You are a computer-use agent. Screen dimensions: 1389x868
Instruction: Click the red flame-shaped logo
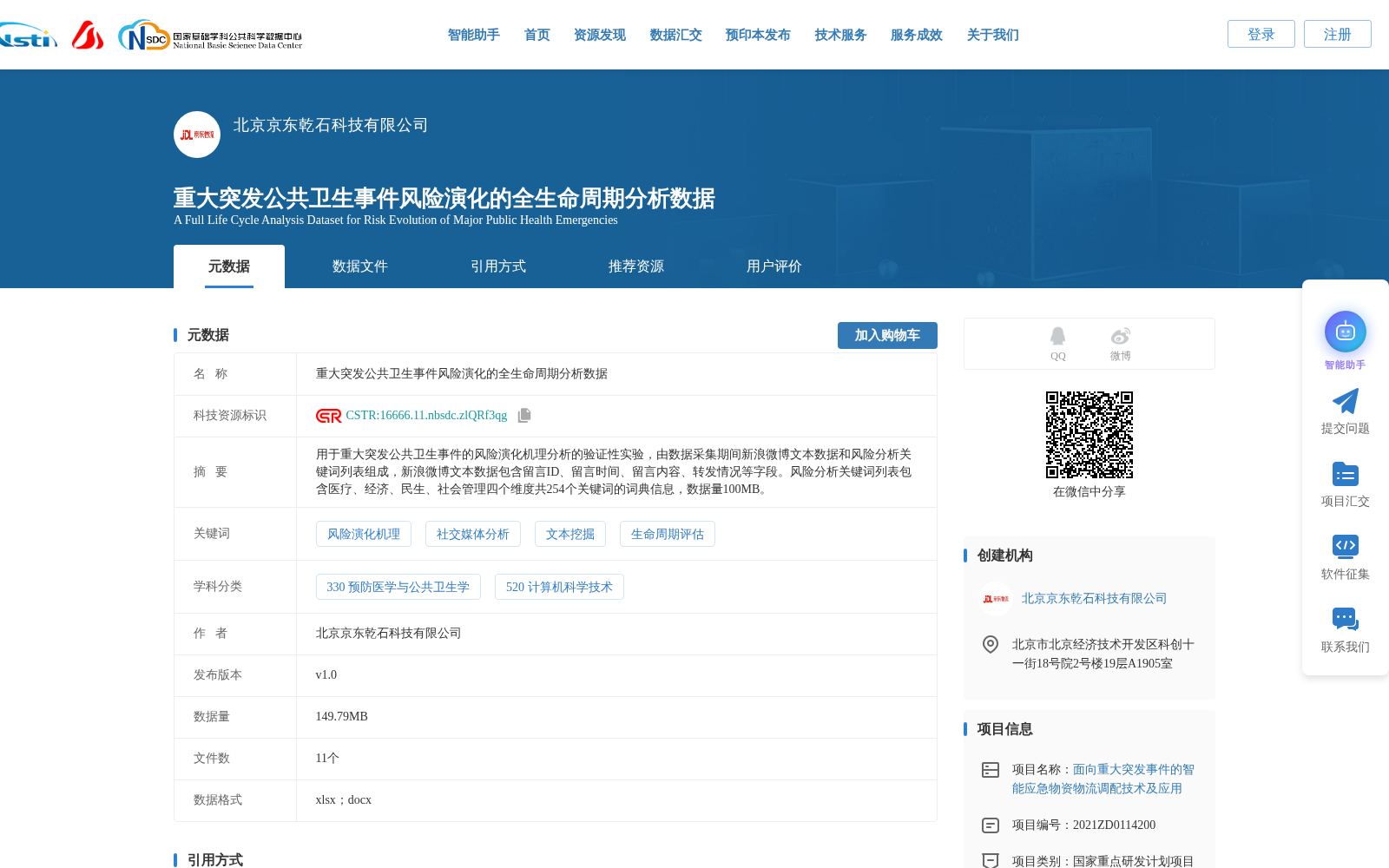click(x=88, y=35)
